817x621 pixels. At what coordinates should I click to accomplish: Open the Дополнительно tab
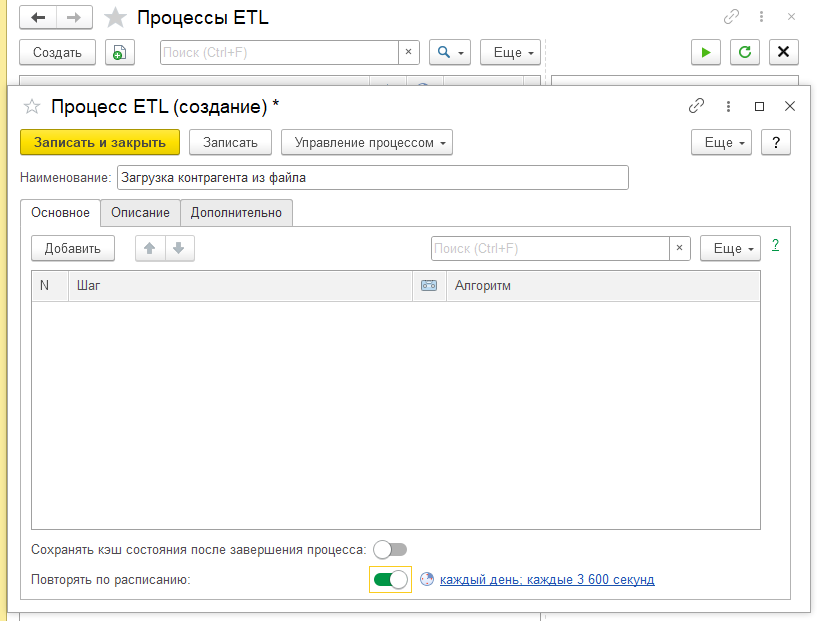coord(237,212)
